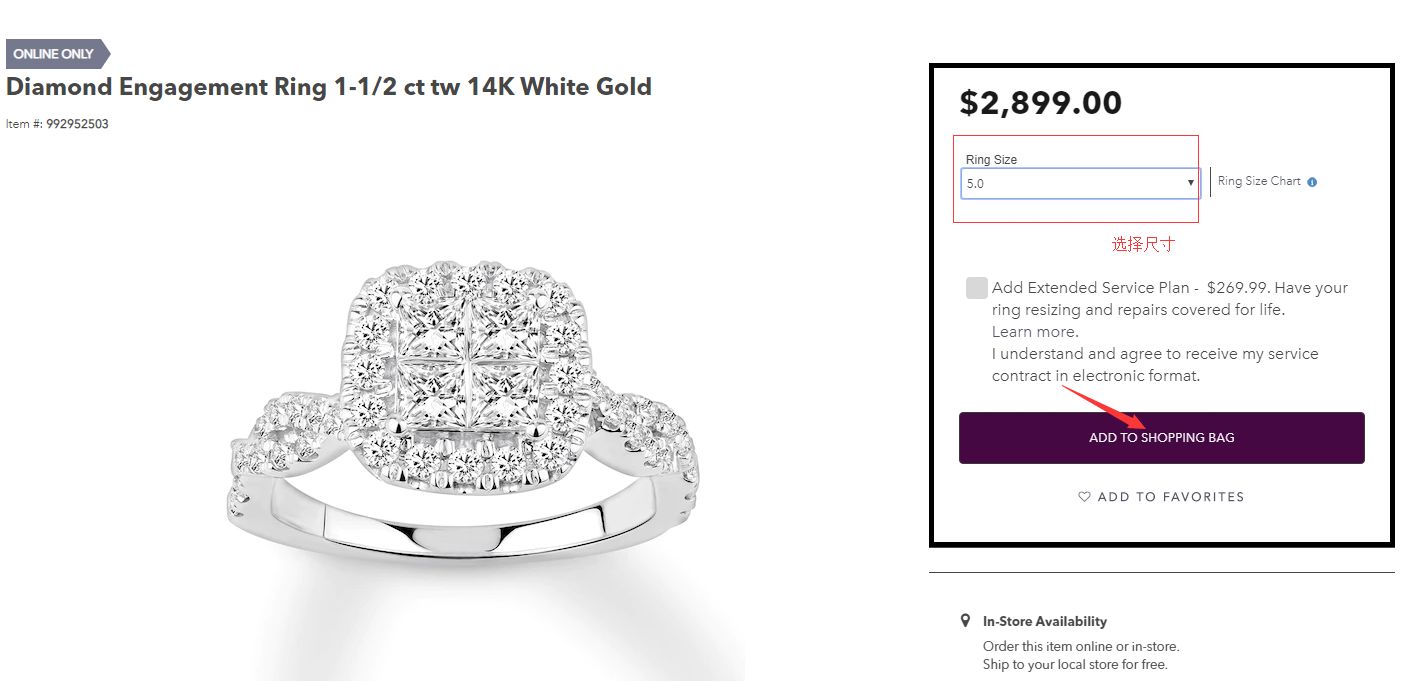
Task: Open the Ring Size Chart link
Action: tap(1259, 181)
